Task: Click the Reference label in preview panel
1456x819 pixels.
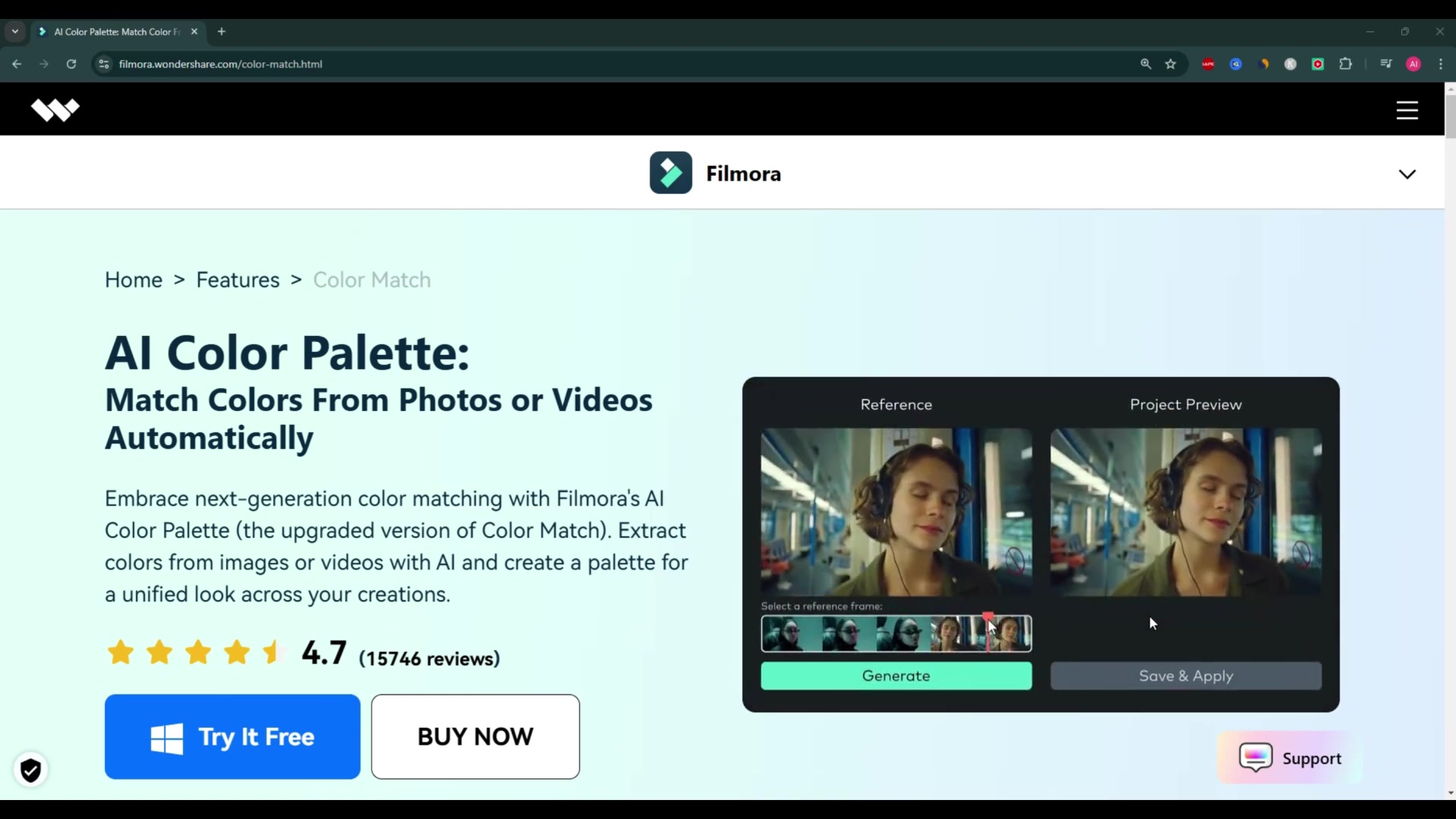Action: (x=896, y=404)
